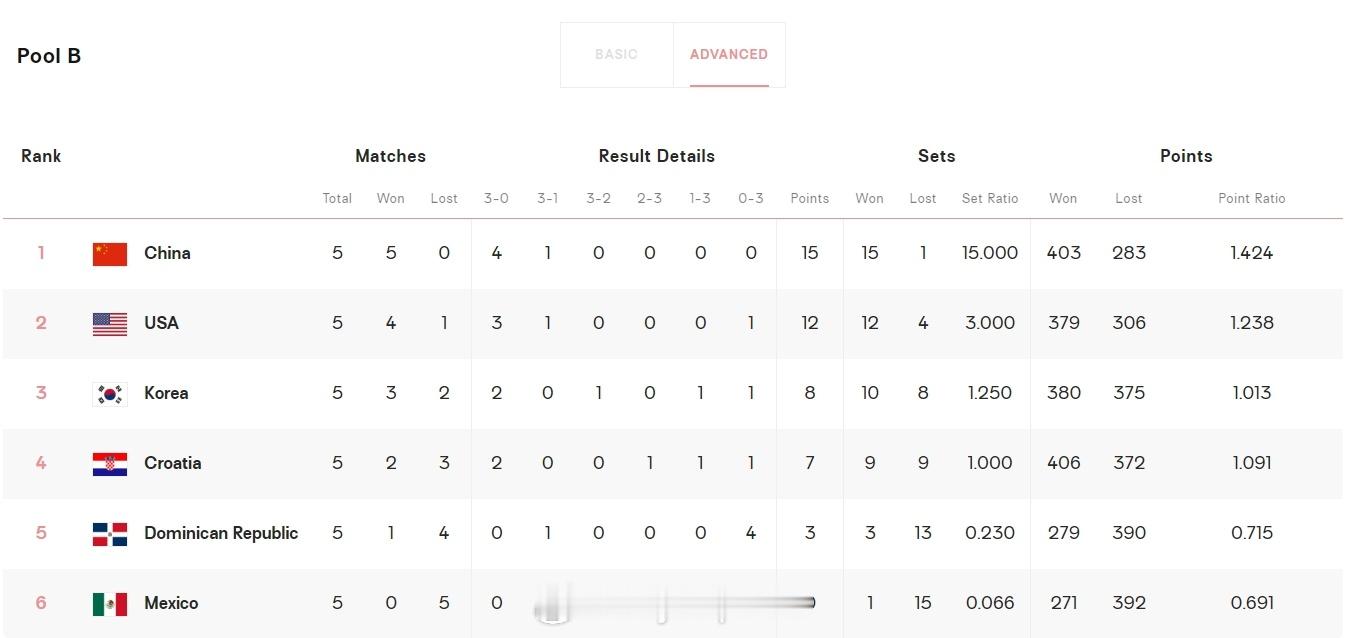Click the Result Details header

657,156
